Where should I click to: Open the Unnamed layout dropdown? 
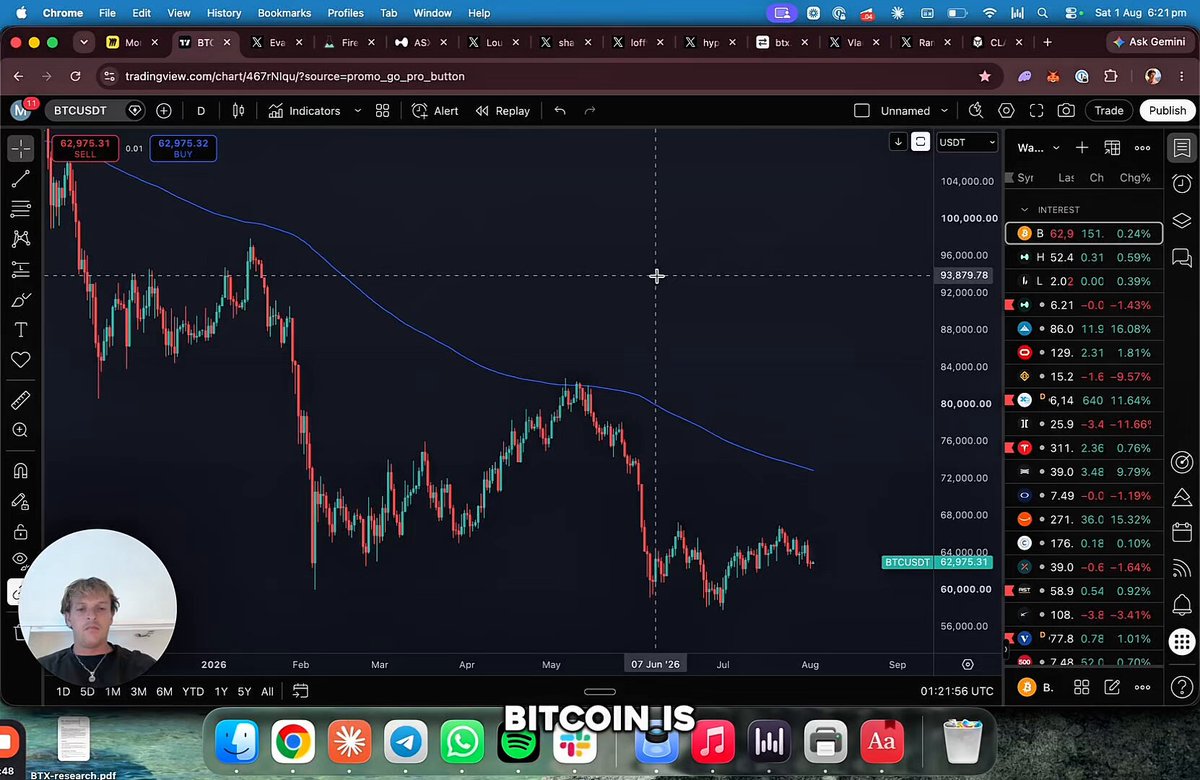click(x=914, y=111)
